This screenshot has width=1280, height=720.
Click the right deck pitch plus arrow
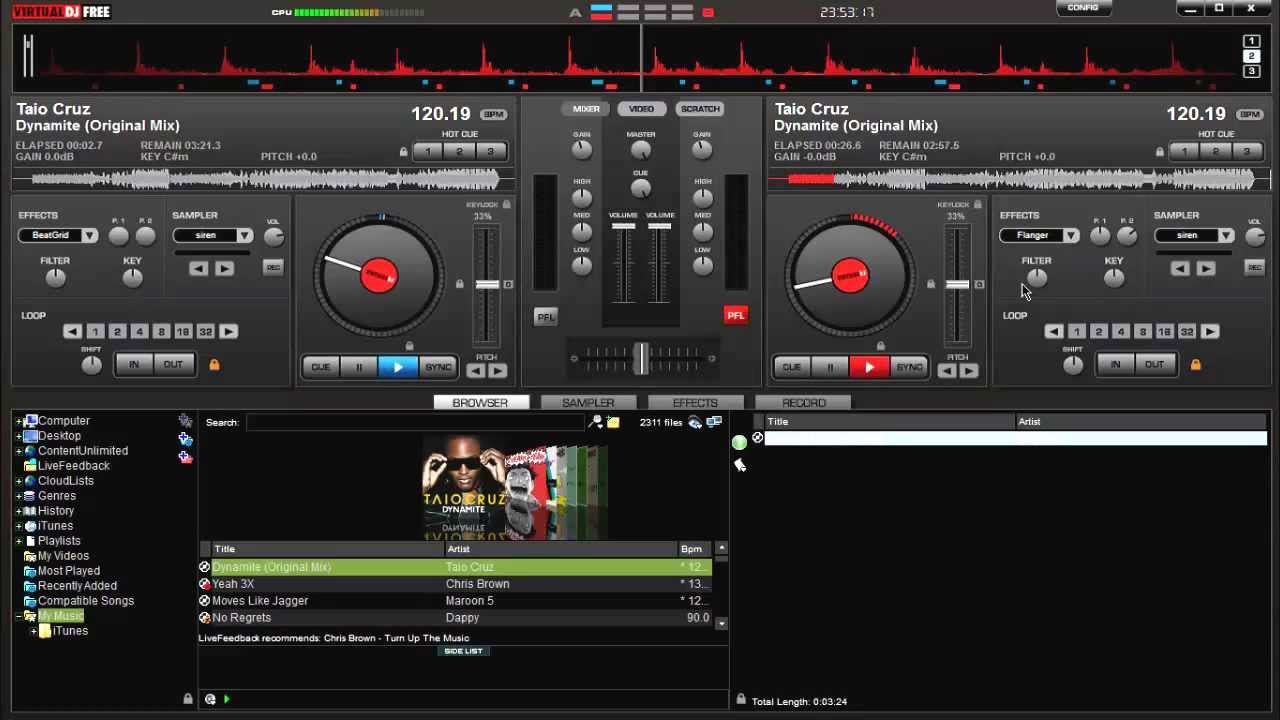pyautogui.click(x=969, y=371)
